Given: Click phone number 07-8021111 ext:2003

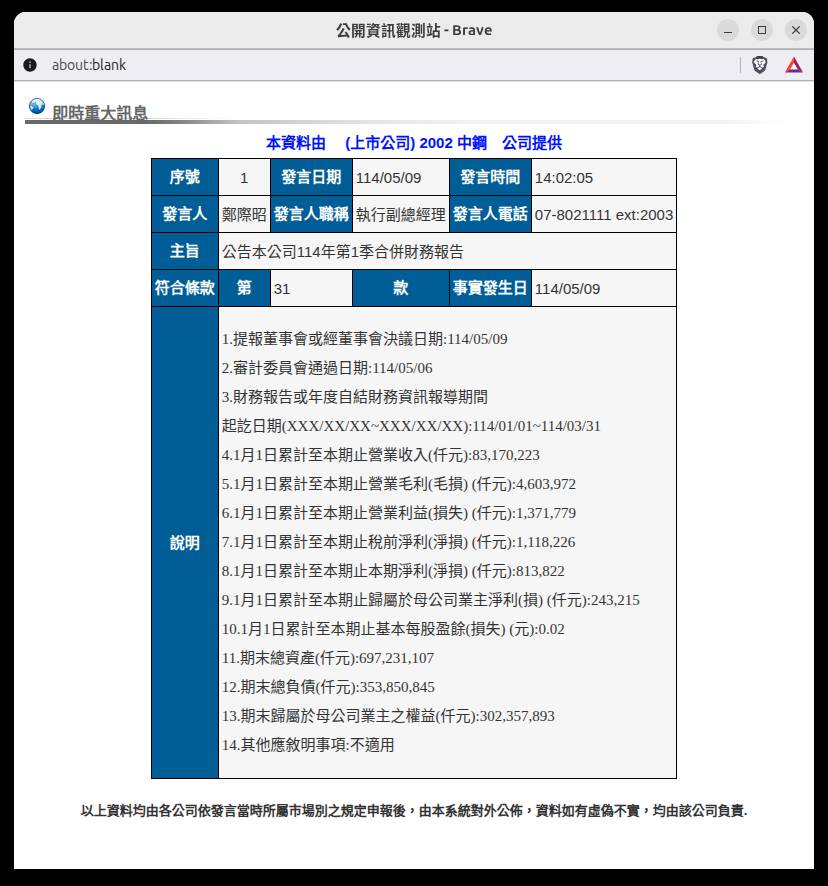Looking at the screenshot, I should click(x=604, y=215).
